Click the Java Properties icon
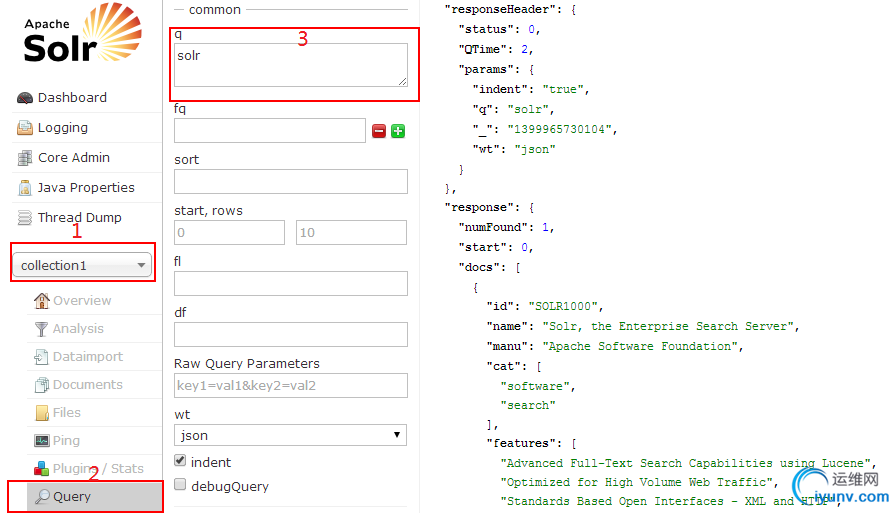895x513 pixels. [25, 188]
